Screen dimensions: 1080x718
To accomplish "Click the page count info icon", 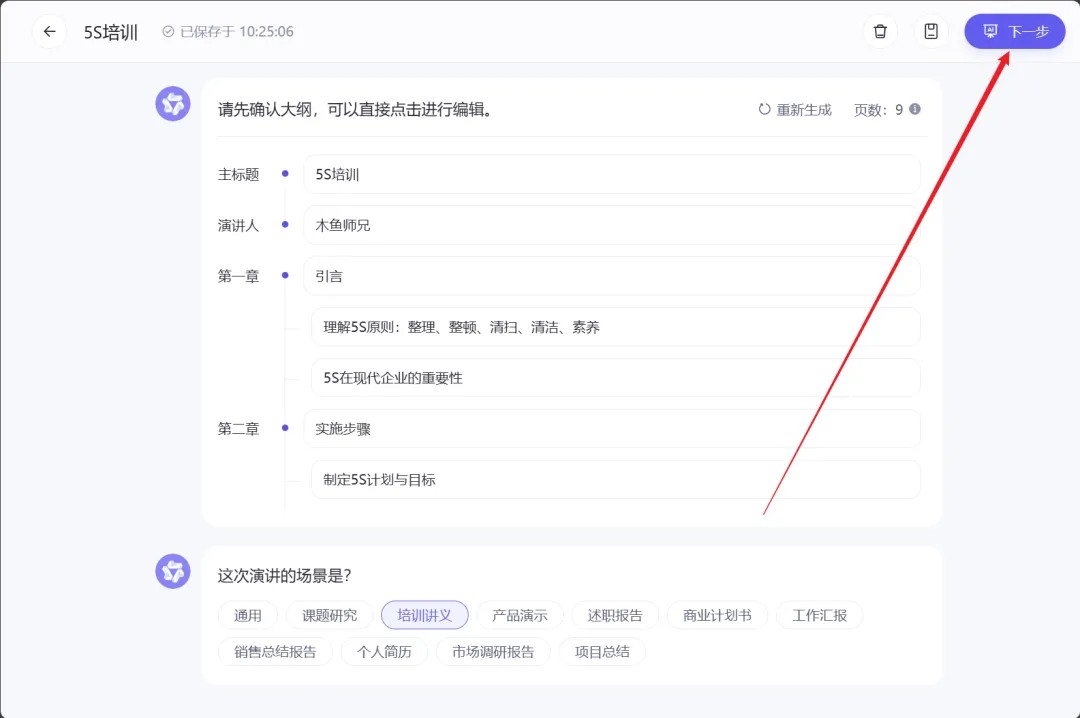I will pyautogui.click(x=914, y=109).
